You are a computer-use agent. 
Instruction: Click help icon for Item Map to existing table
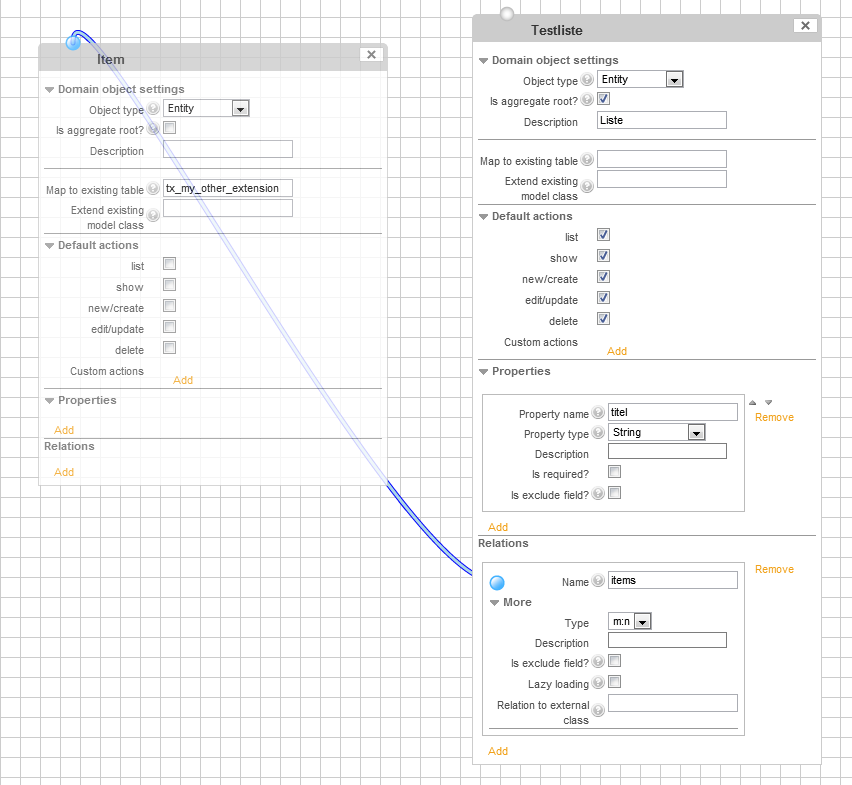(154, 188)
